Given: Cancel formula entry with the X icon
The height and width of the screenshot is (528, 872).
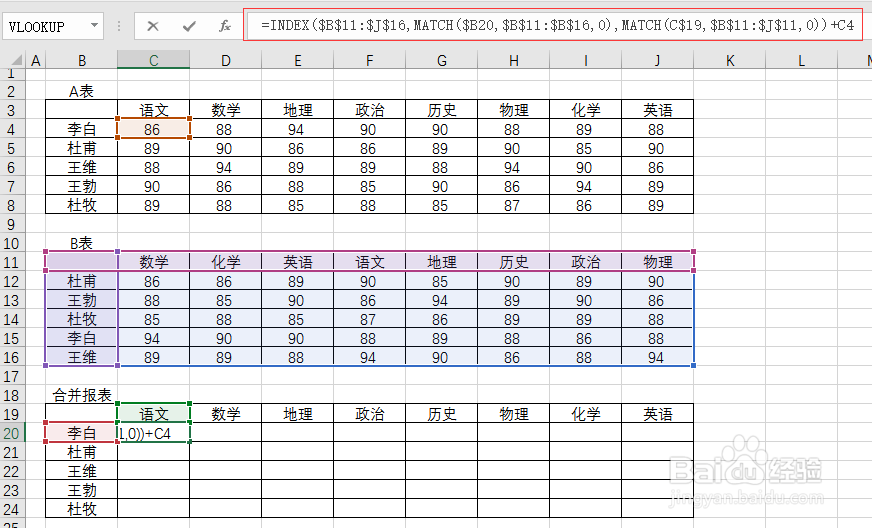Looking at the screenshot, I should [x=153, y=26].
